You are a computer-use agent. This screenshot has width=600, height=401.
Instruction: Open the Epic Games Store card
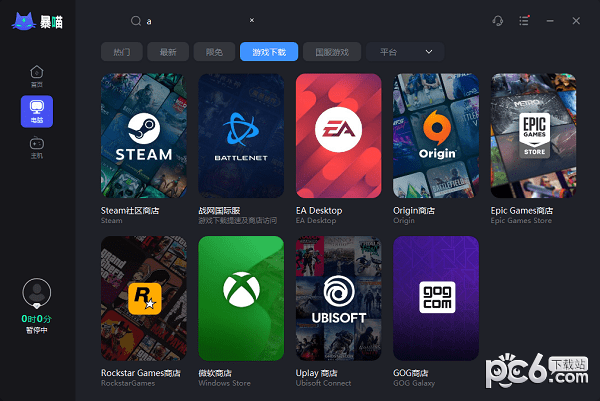[x=533, y=136]
